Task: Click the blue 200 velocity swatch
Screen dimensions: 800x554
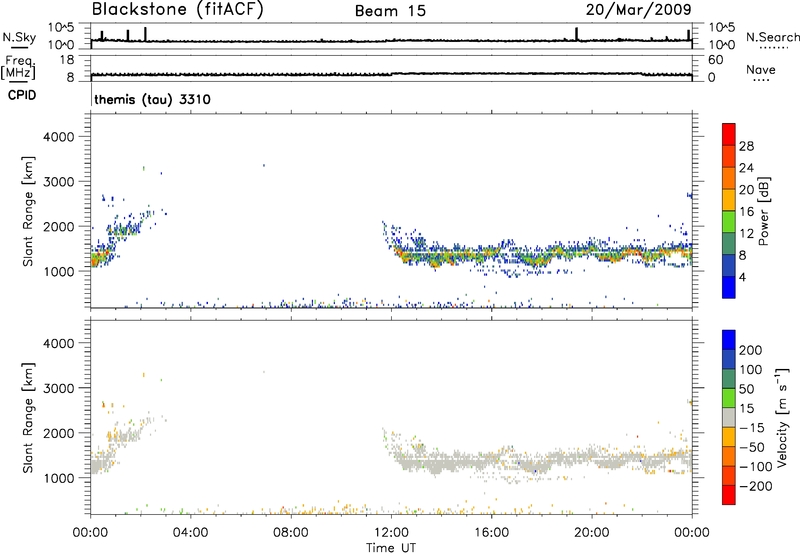Action: [729, 340]
